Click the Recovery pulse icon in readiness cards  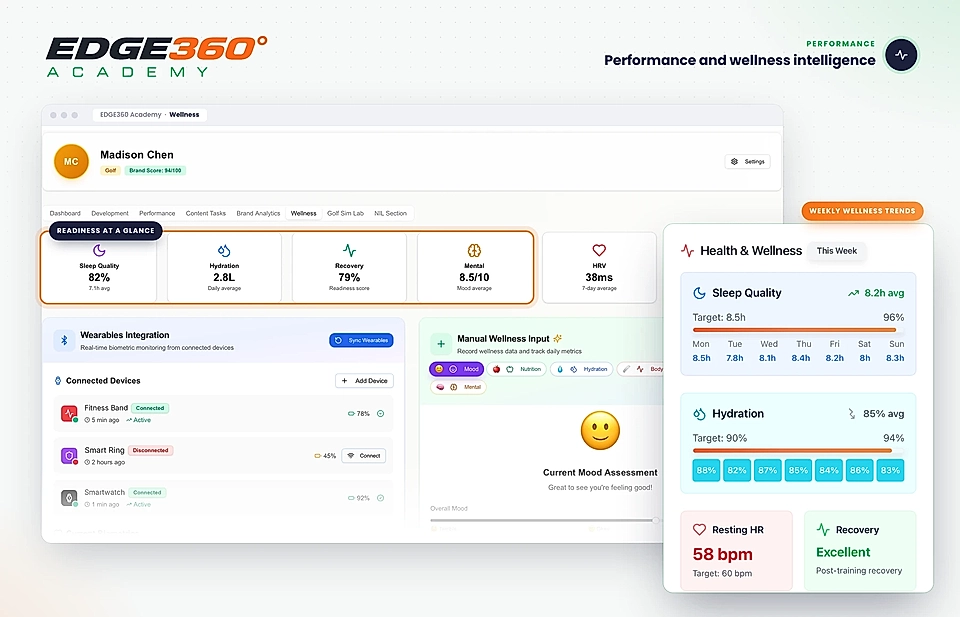(349, 250)
